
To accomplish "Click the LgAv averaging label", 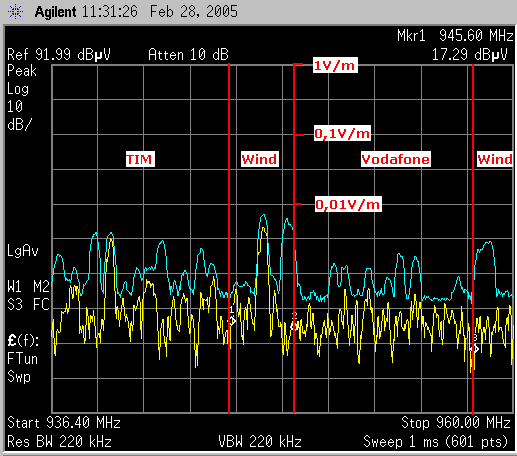I will pyautogui.click(x=23, y=251).
